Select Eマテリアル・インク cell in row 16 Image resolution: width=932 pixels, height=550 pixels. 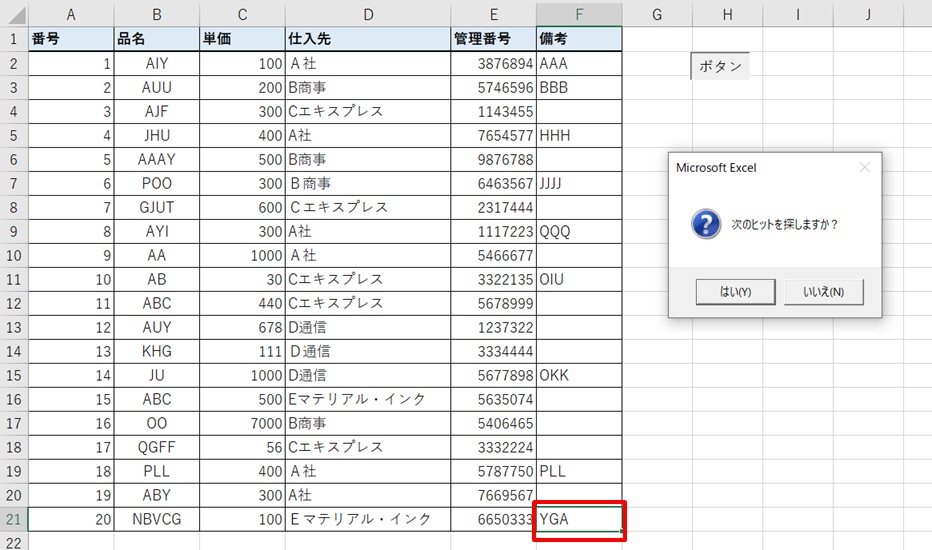coord(368,399)
